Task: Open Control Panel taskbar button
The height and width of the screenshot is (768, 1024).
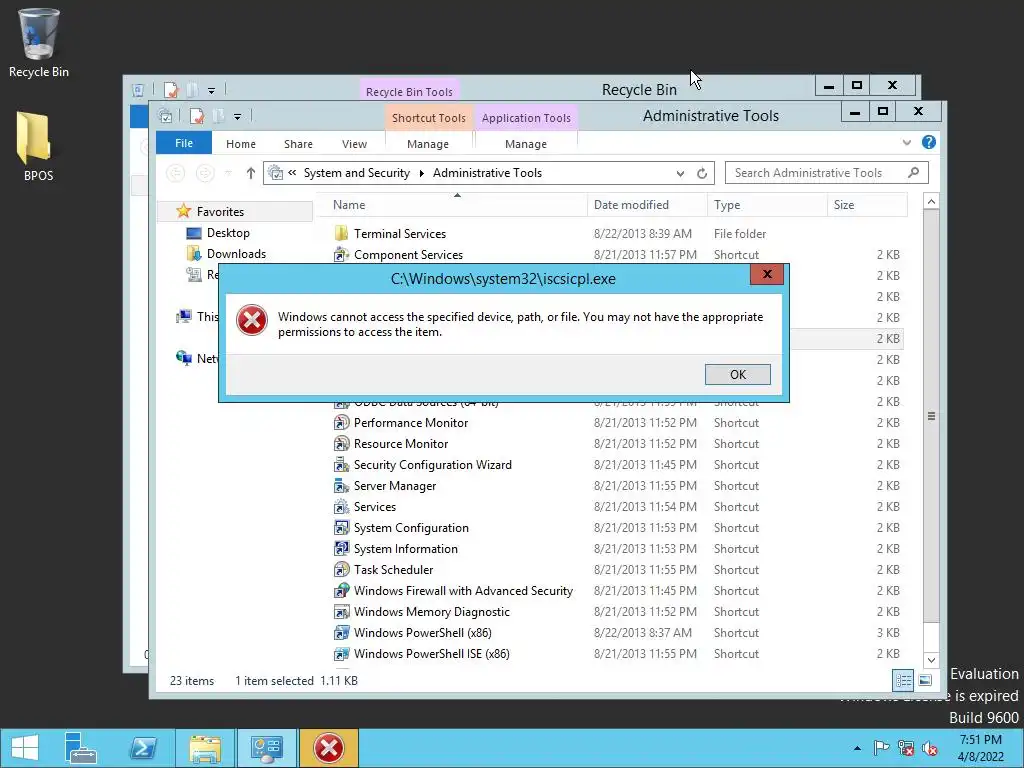Action: [266, 748]
